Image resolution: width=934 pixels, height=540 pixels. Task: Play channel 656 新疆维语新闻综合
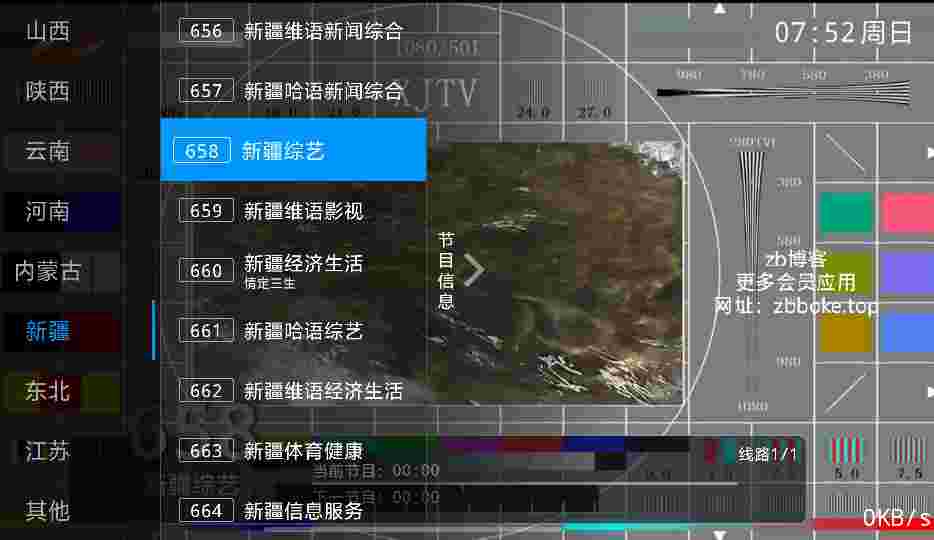pyautogui.click(x=293, y=31)
